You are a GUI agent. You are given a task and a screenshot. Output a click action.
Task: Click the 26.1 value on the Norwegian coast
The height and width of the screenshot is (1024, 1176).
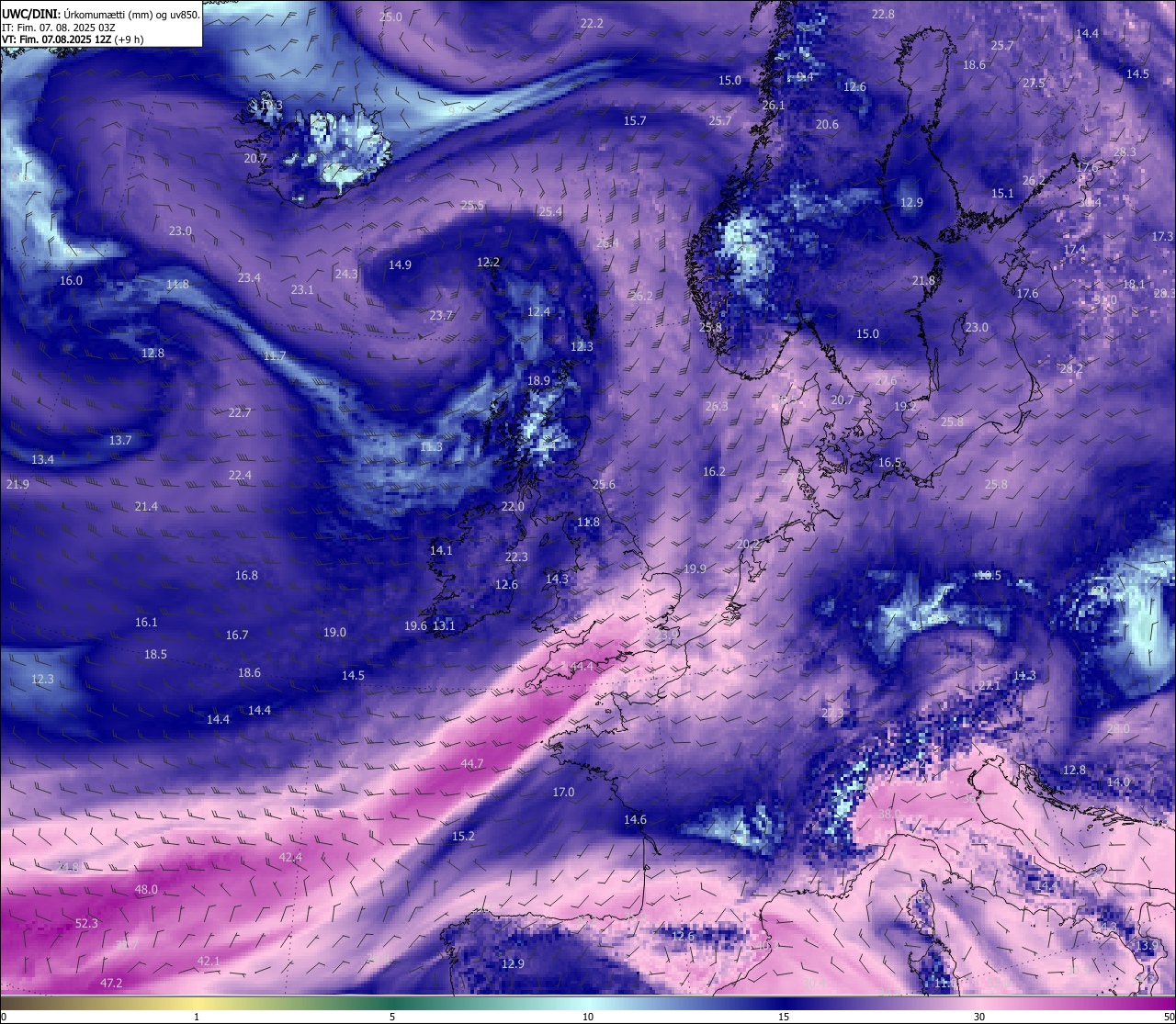click(x=774, y=106)
